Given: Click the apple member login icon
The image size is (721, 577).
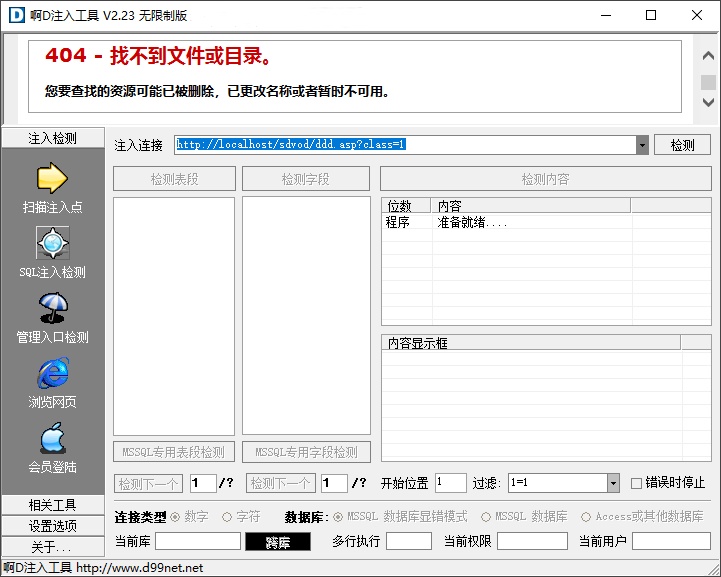Looking at the screenshot, I should 52,438.
